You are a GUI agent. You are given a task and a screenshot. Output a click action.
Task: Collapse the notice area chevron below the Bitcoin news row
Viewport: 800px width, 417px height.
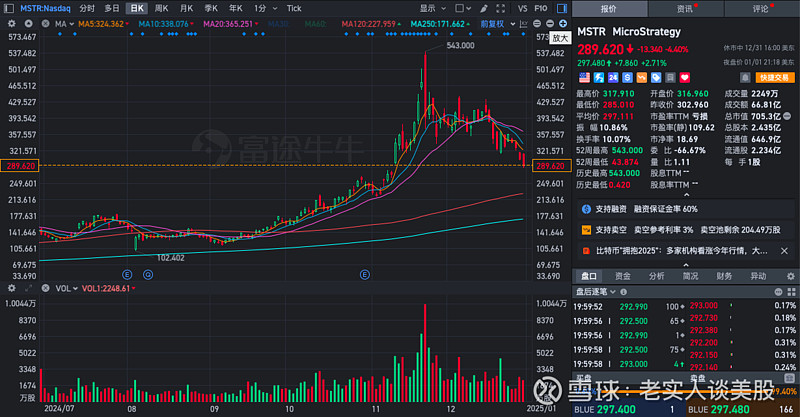point(686,265)
